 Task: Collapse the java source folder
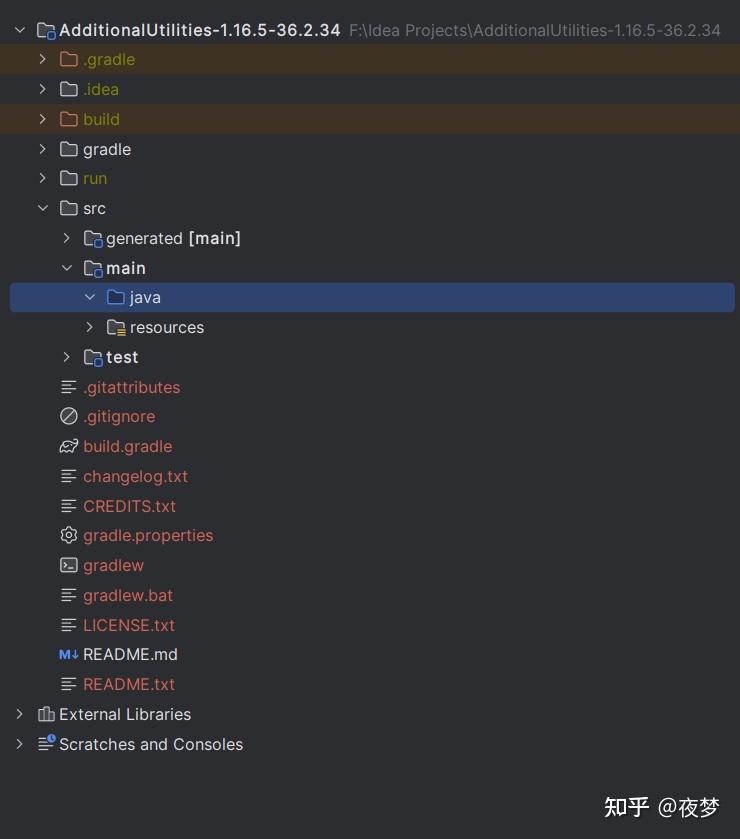(x=90, y=297)
